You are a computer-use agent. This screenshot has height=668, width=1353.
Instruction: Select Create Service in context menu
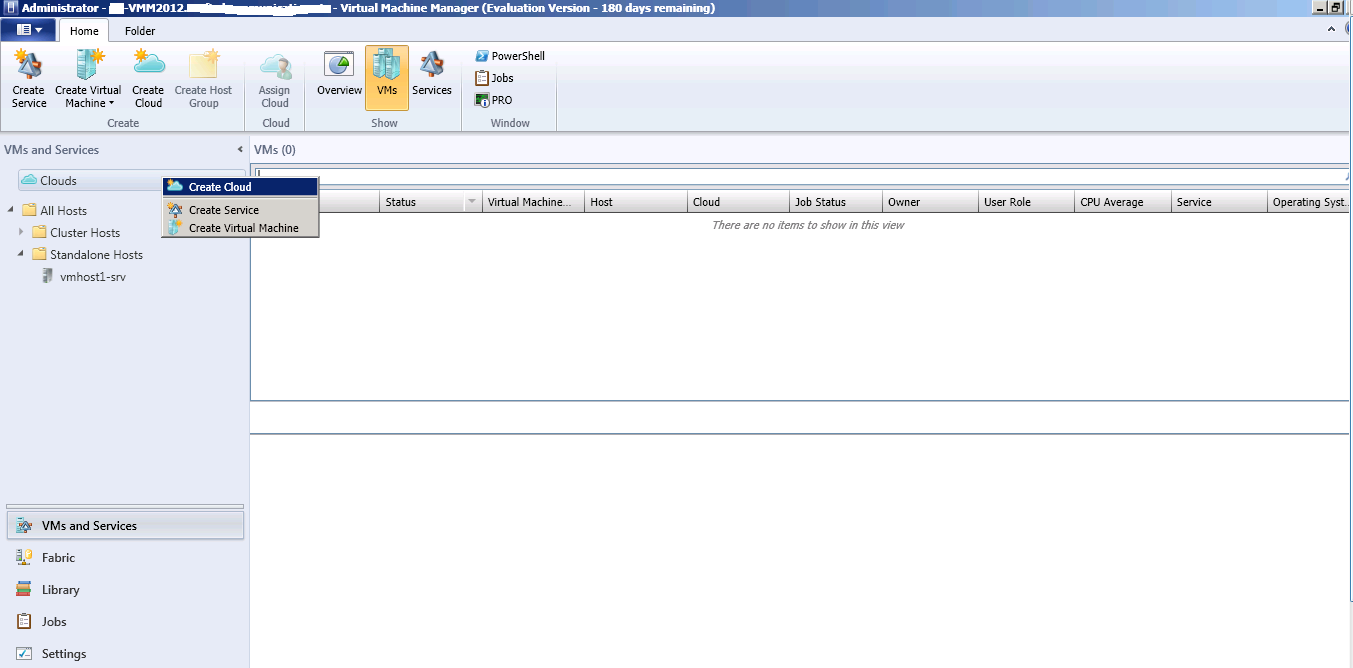tap(222, 209)
